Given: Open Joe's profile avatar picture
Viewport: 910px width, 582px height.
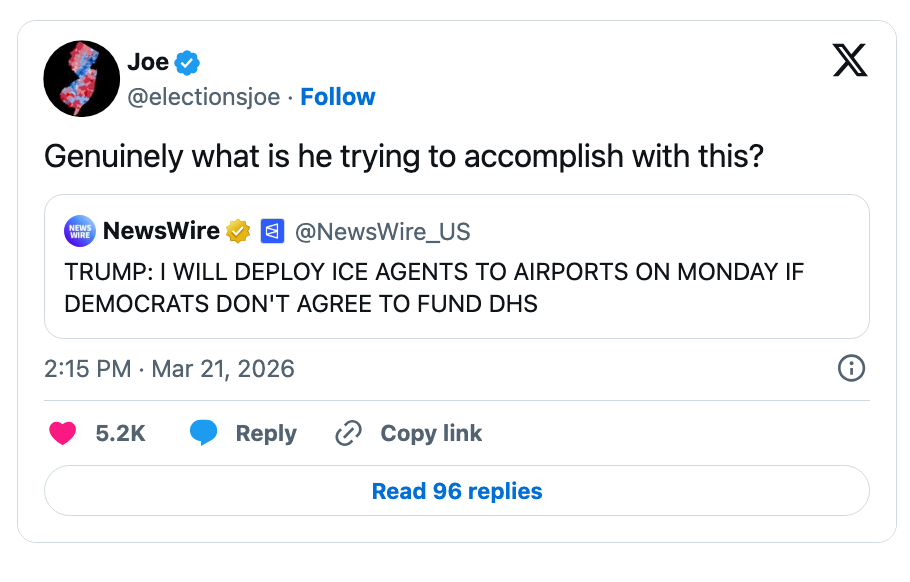Looking at the screenshot, I should 82,79.
